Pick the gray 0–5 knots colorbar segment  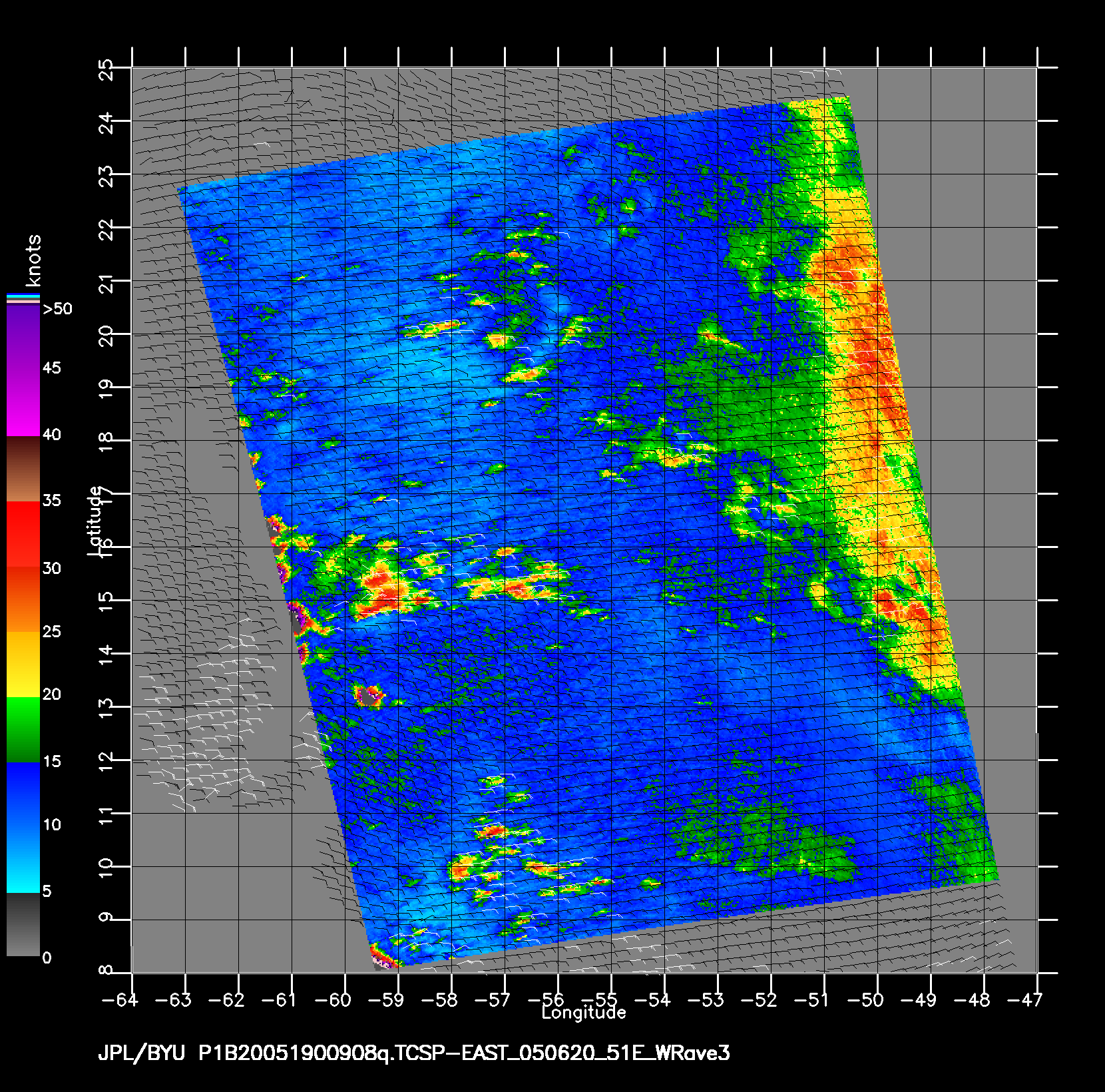(x=23, y=925)
